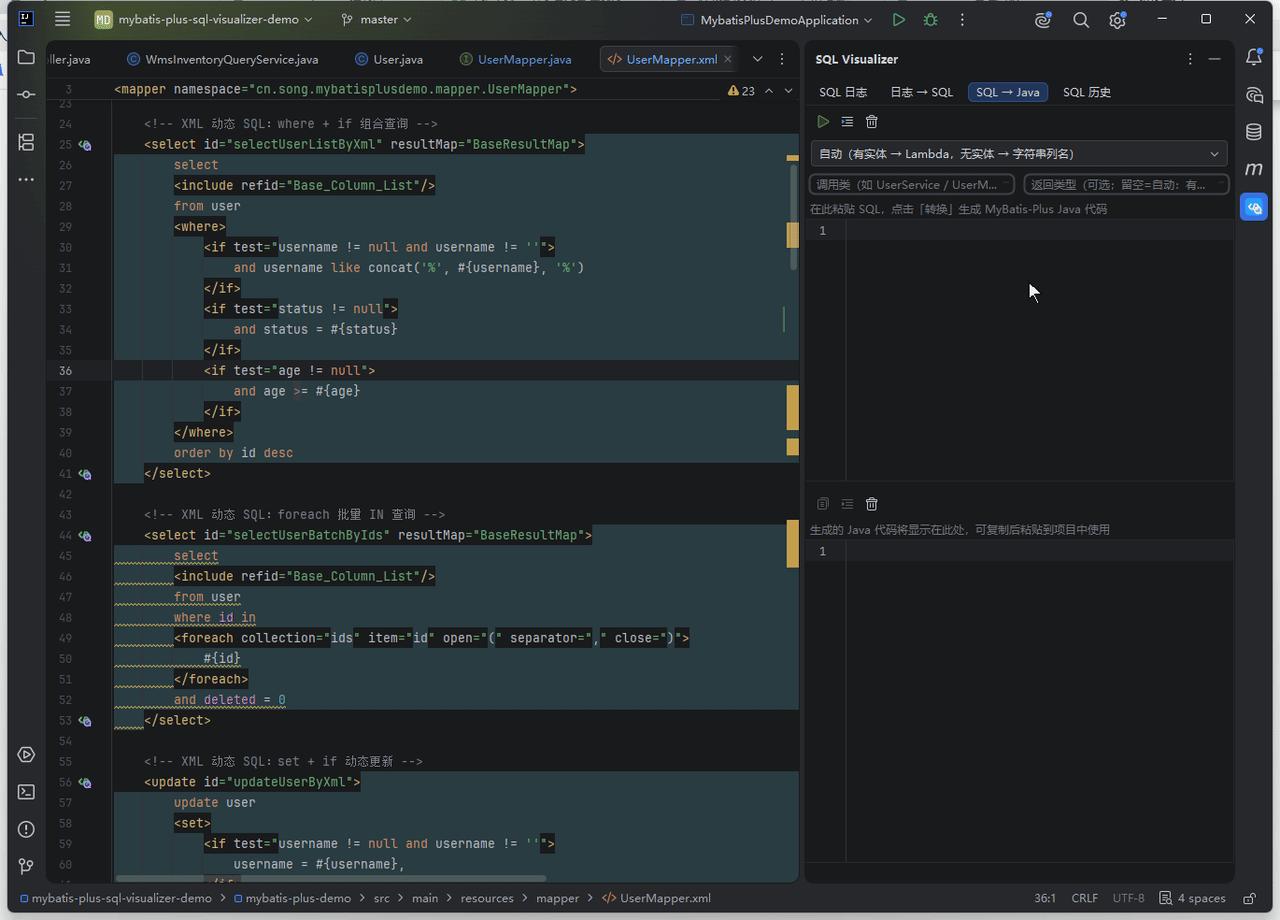The image size is (1280, 920).
Task: Open SQL Visualizer panel options menu
Action: coord(1190,59)
